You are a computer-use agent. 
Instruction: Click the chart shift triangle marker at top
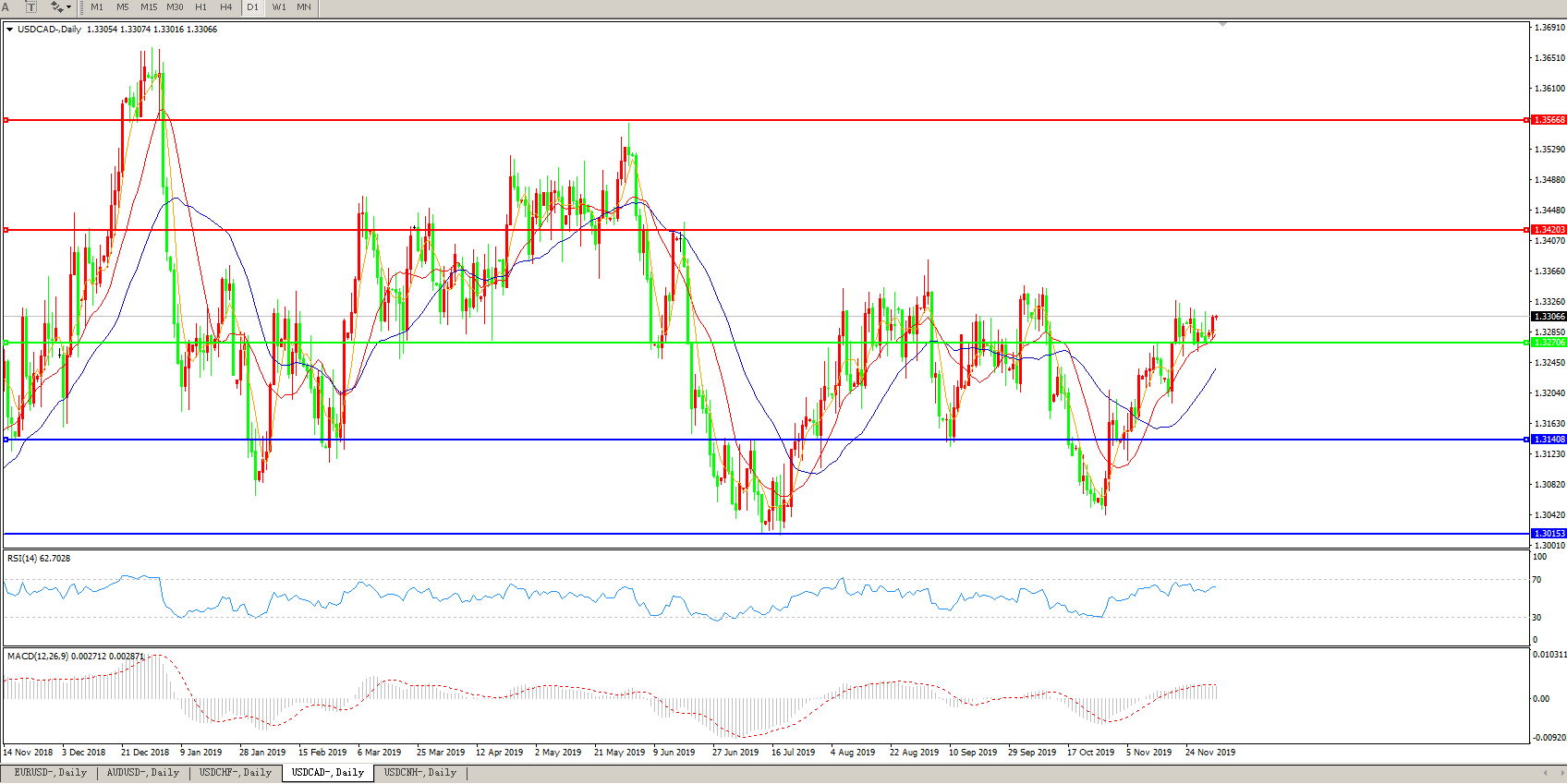(x=1222, y=25)
